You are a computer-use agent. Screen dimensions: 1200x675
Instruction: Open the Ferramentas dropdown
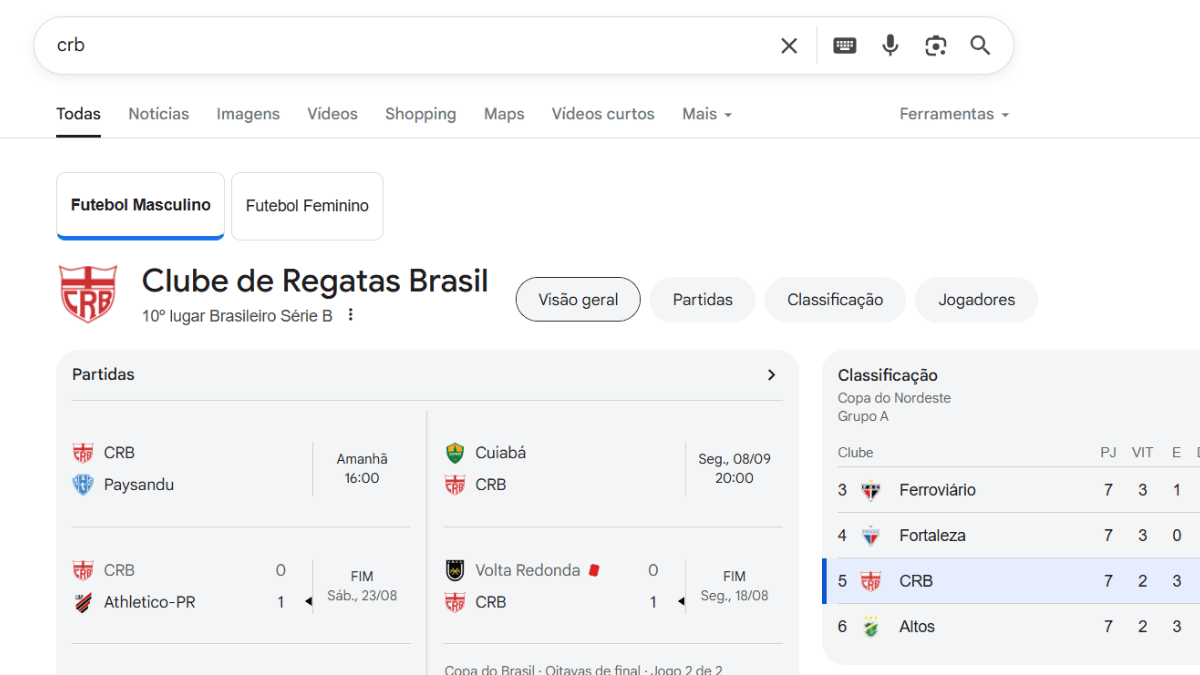(x=954, y=114)
